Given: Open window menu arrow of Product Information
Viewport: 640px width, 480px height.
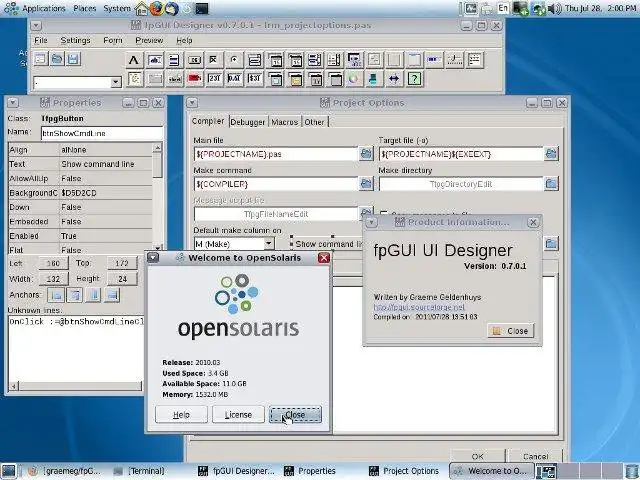Looking at the screenshot, I should tap(371, 222).
